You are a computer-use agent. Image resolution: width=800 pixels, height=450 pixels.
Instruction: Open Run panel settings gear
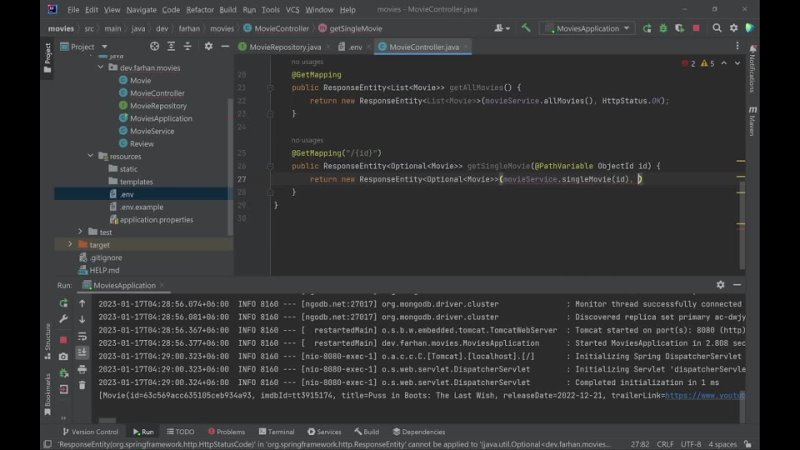720,285
